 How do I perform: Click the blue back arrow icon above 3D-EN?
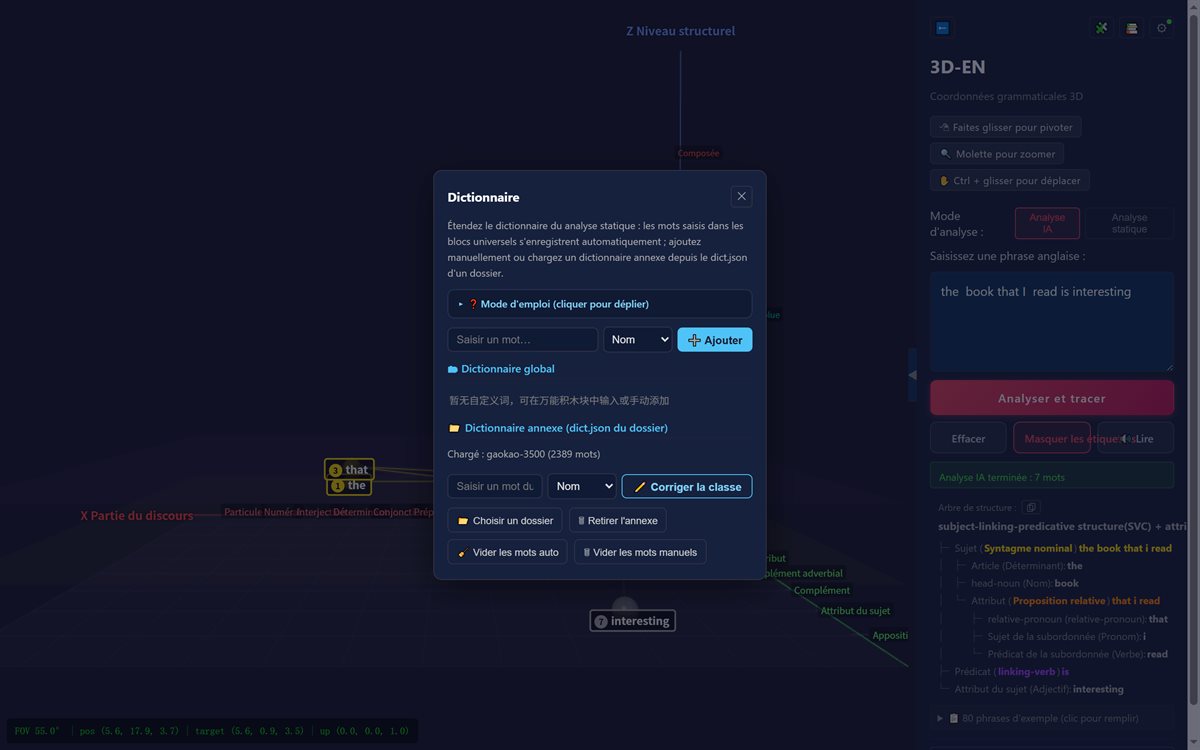click(x=942, y=28)
